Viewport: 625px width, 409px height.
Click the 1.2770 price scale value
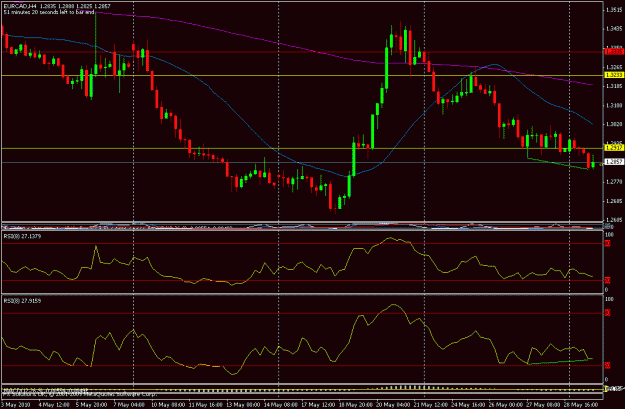[x=614, y=181]
